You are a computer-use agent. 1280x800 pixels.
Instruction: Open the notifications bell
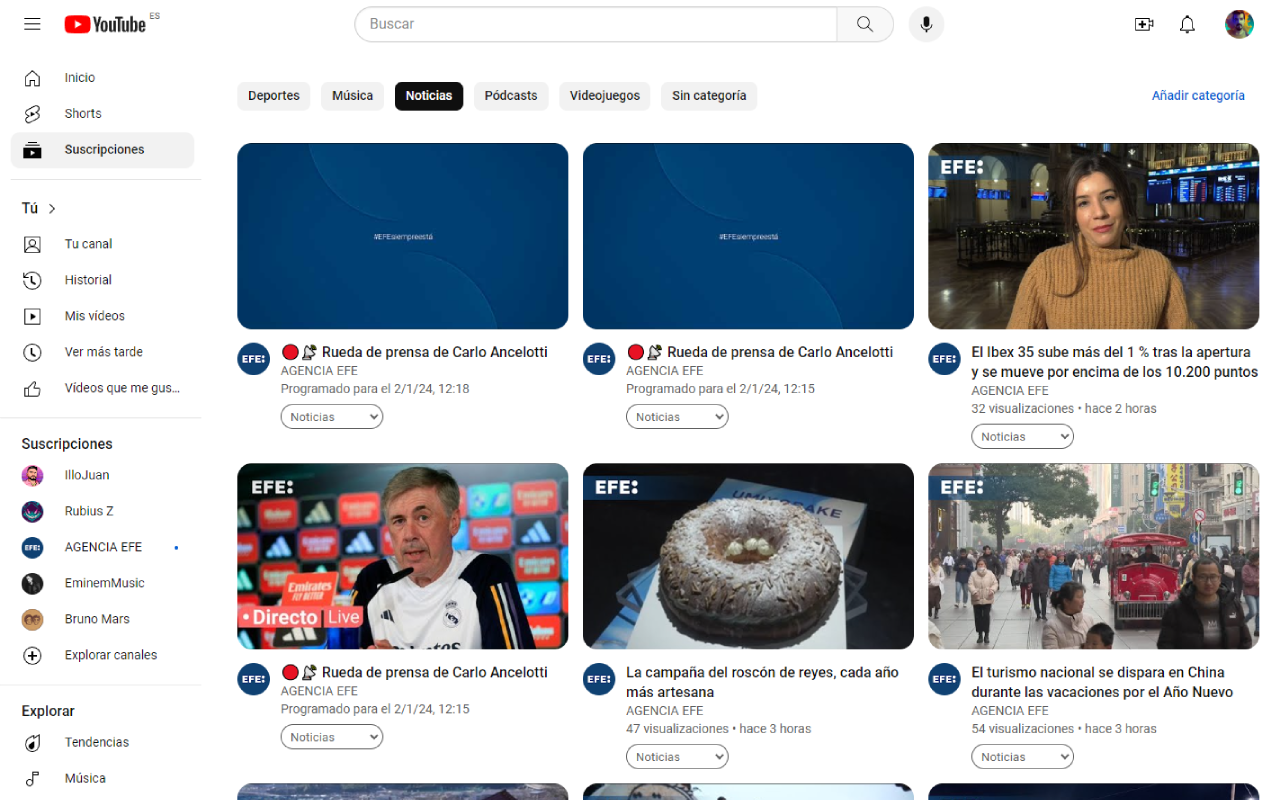(x=1187, y=24)
